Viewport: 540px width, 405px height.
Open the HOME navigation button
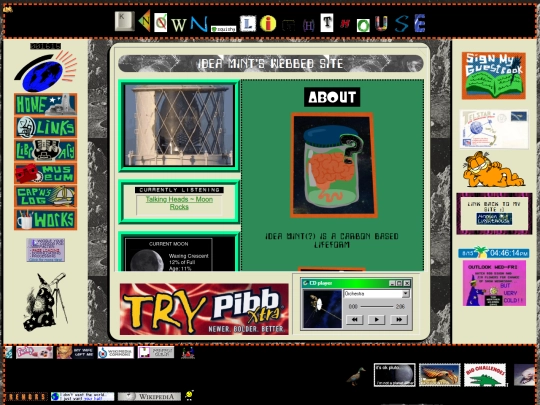(x=45, y=104)
